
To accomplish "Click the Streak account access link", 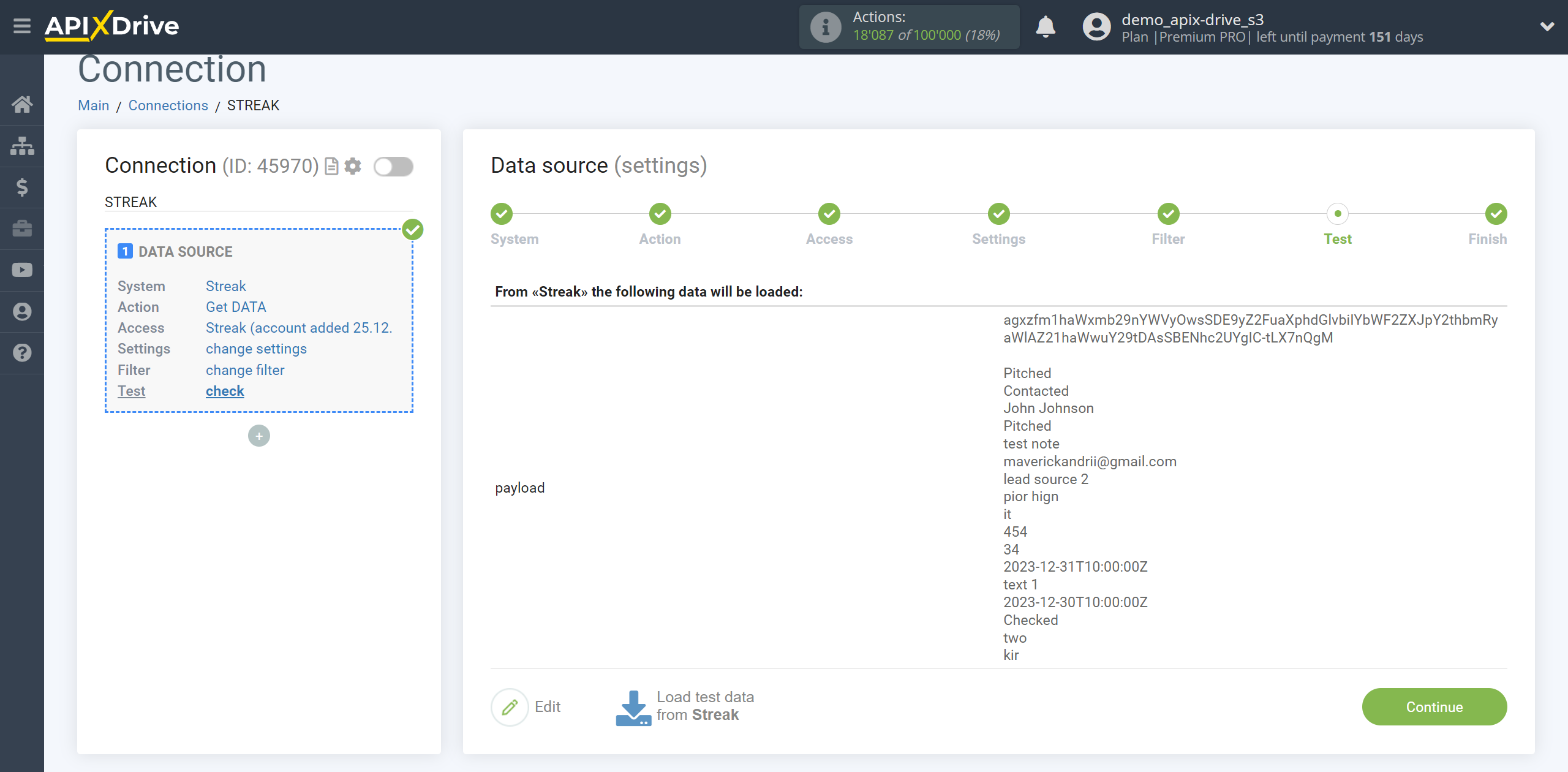I will click(x=299, y=328).
